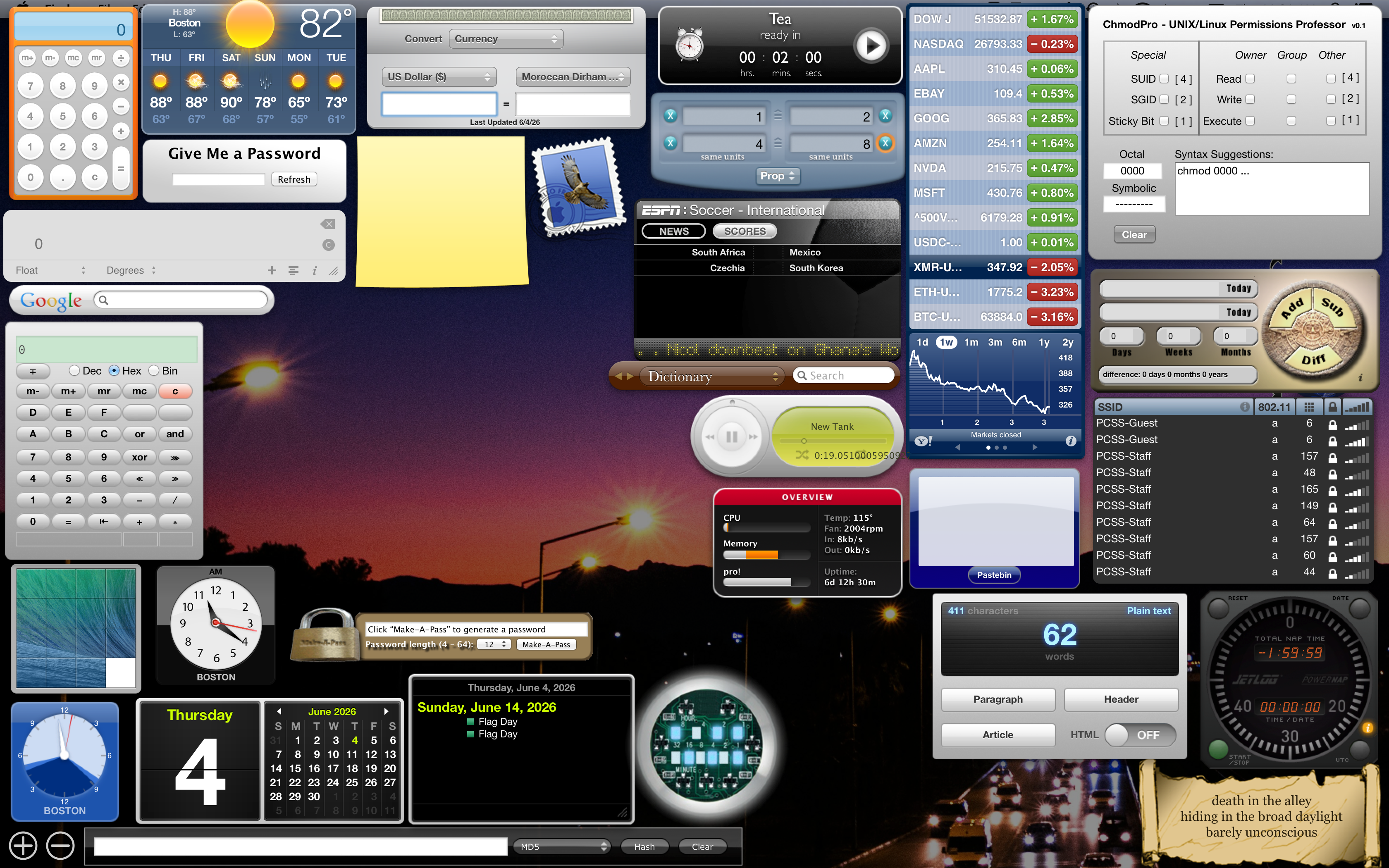Image resolution: width=1389 pixels, height=868 pixels.
Task: Click the Hash button
Action: [644, 846]
